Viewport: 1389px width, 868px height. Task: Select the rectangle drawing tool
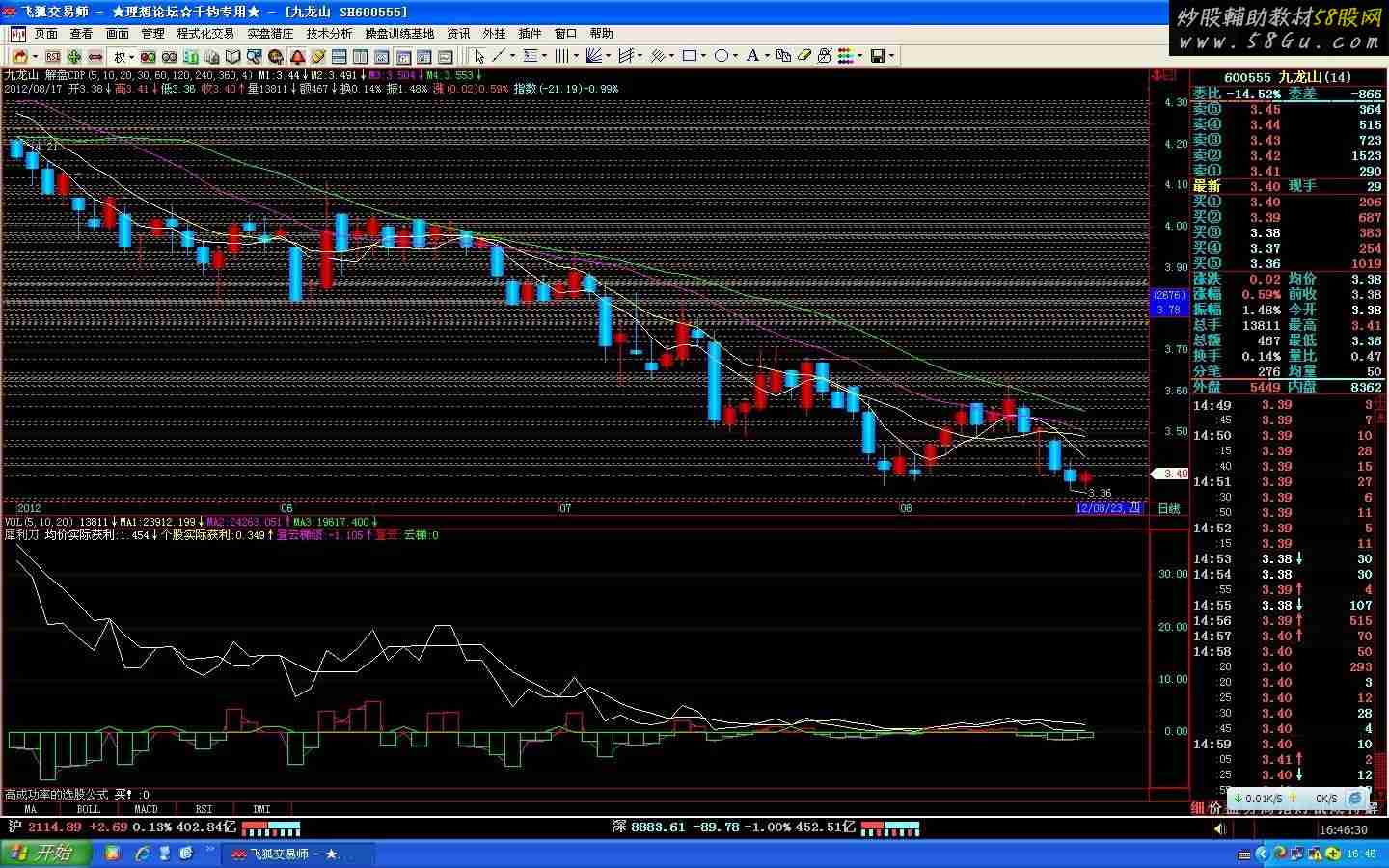point(690,56)
